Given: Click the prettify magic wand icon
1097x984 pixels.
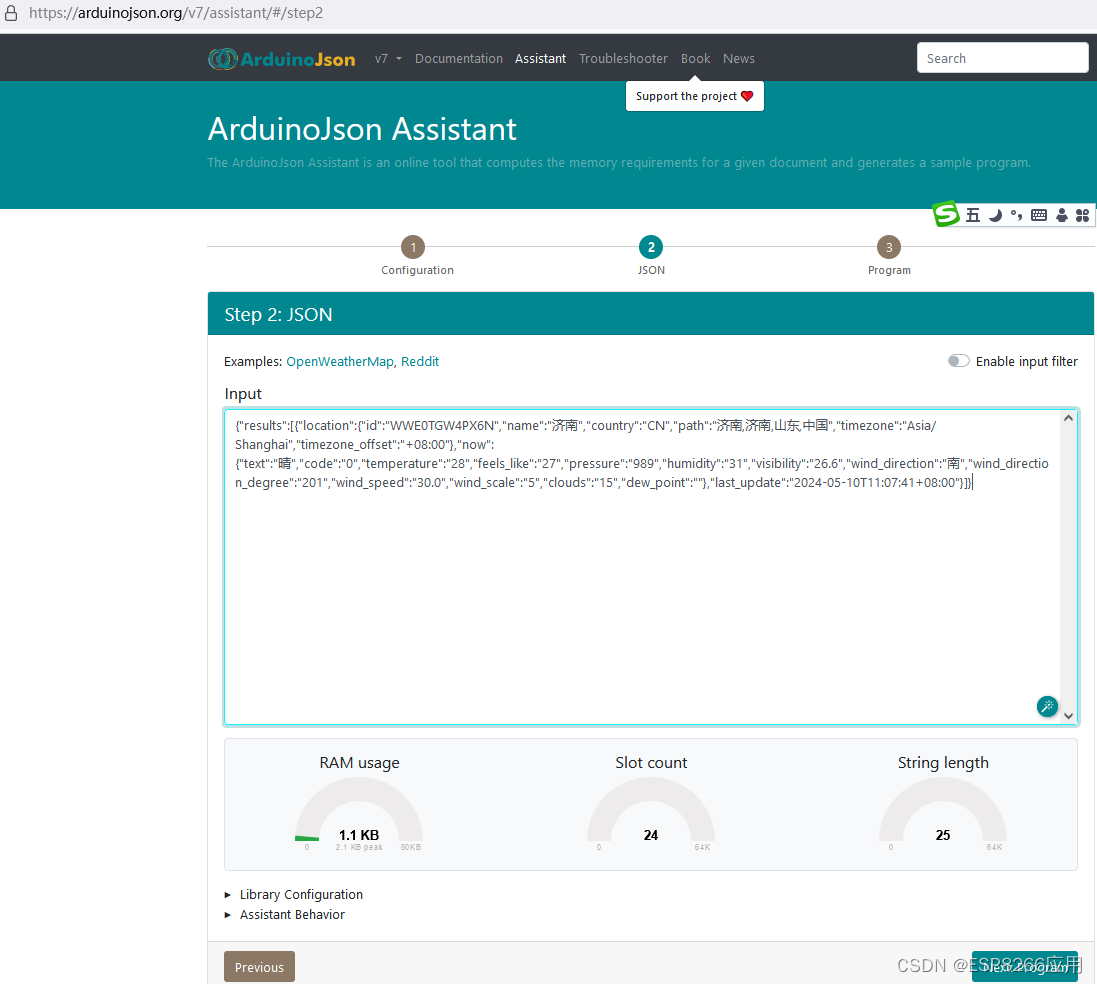Looking at the screenshot, I should tap(1047, 706).
